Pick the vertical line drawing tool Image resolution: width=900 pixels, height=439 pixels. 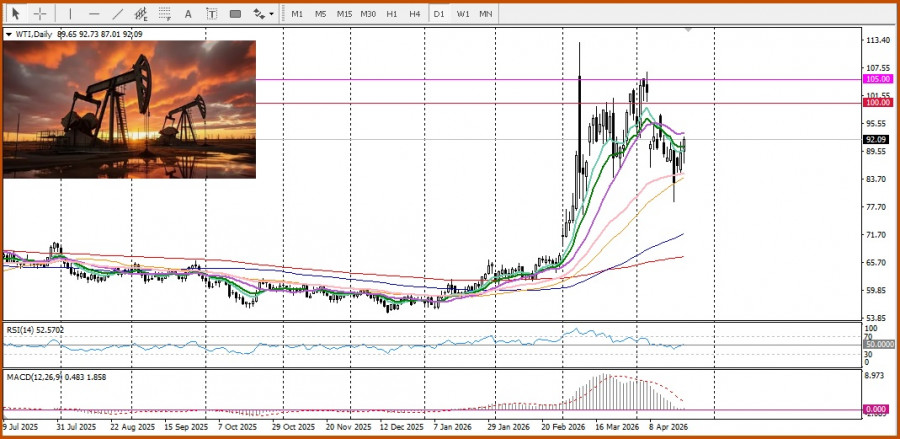point(70,14)
